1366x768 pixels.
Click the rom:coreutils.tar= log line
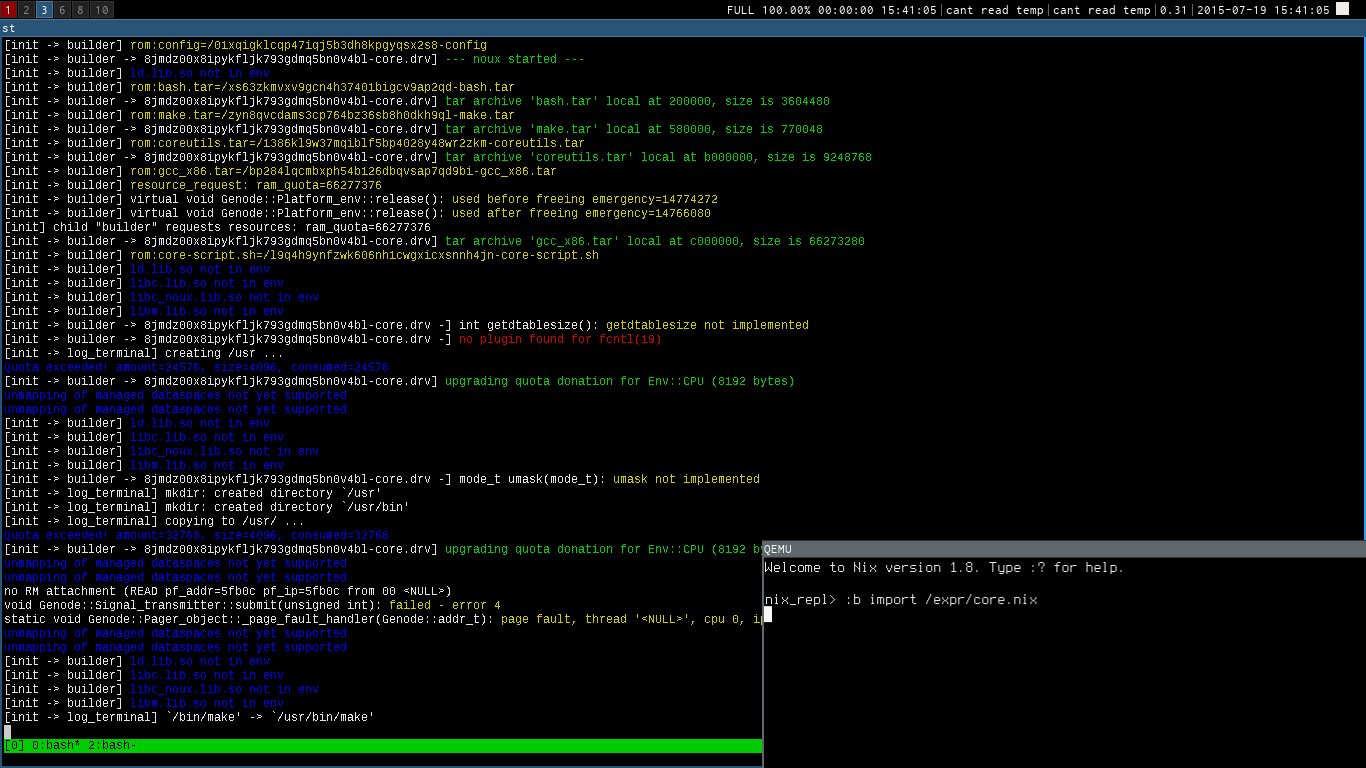click(x=294, y=143)
